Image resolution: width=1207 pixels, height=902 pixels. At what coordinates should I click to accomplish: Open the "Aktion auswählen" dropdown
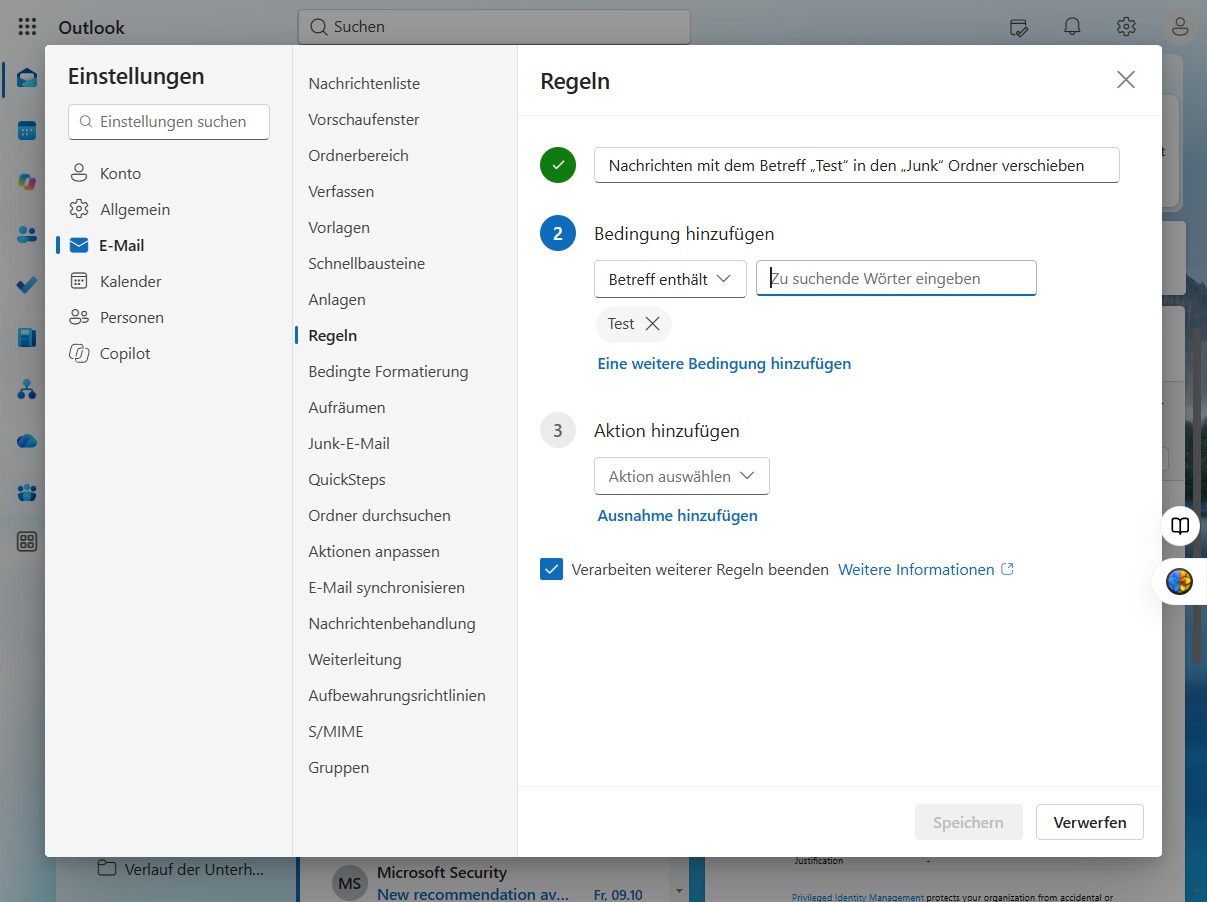(x=681, y=476)
